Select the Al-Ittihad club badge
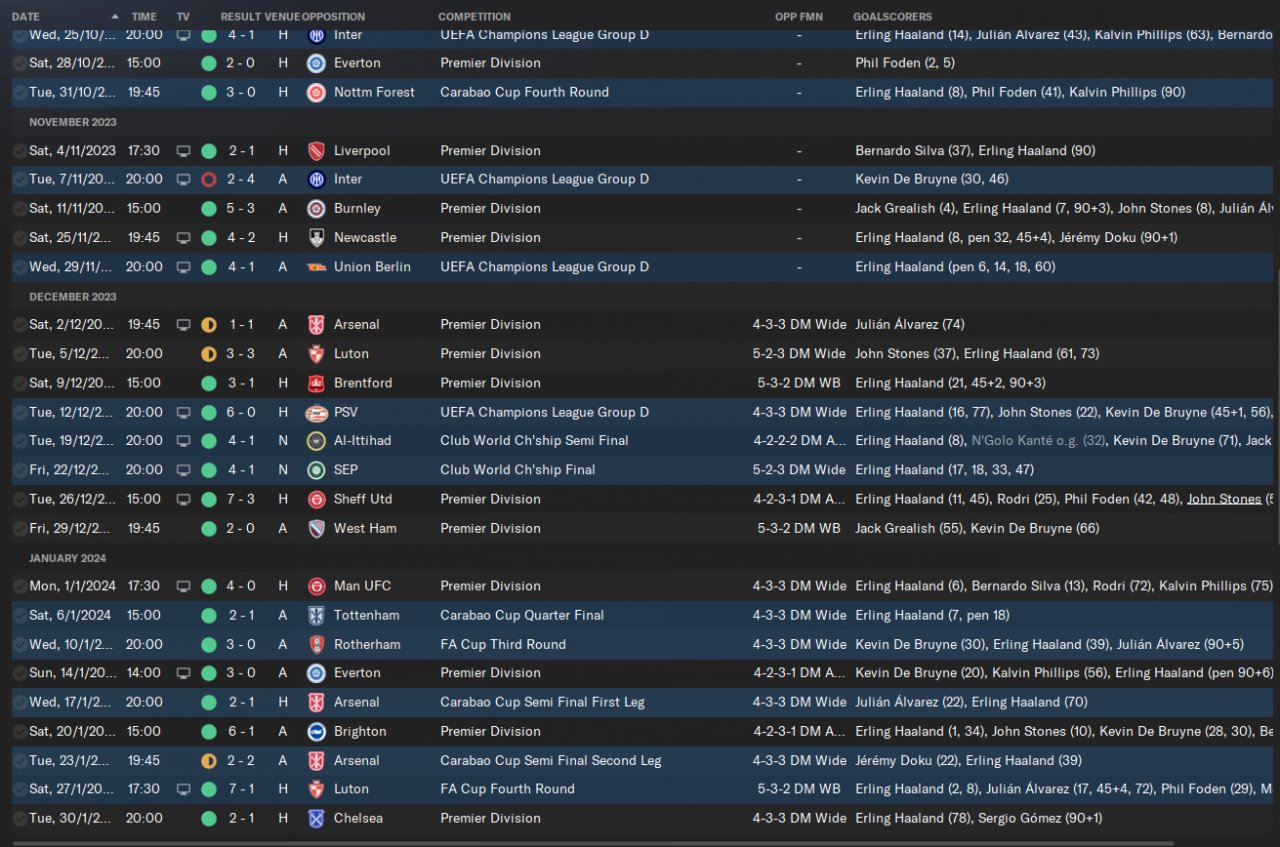This screenshot has width=1280, height=847. click(316, 441)
